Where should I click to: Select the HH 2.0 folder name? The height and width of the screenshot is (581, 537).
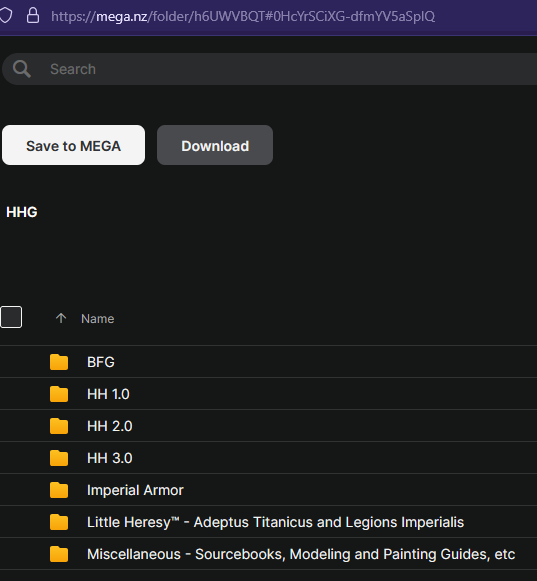110,426
